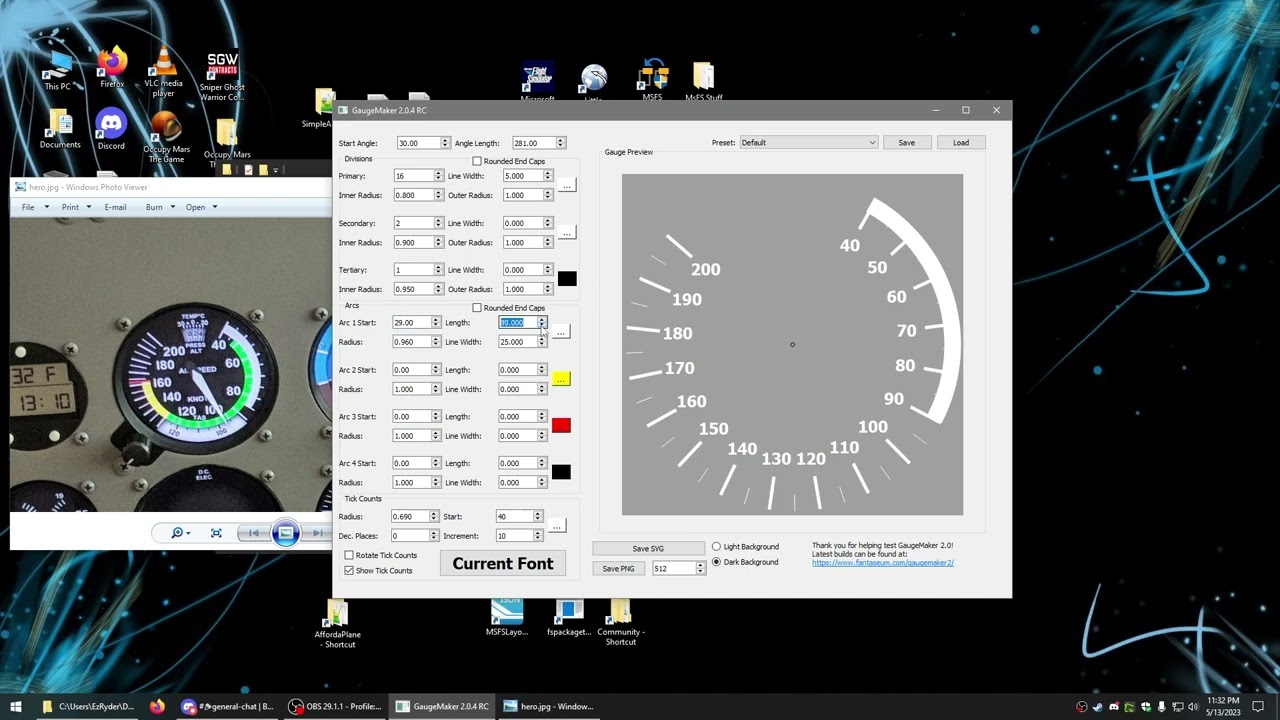Go to previous image in Photo Viewer
Viewport: 1280px width, 720px height.
click(x=253, y=533)
